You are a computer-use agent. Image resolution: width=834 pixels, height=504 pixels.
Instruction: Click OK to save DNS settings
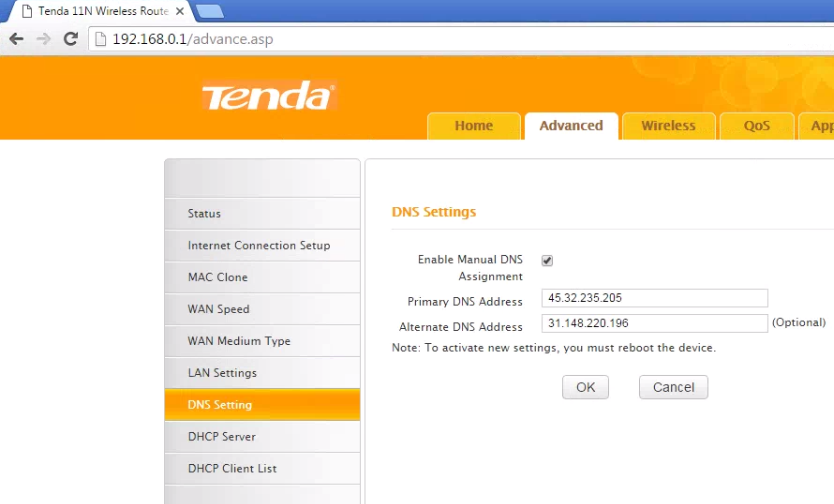point(585,387)
